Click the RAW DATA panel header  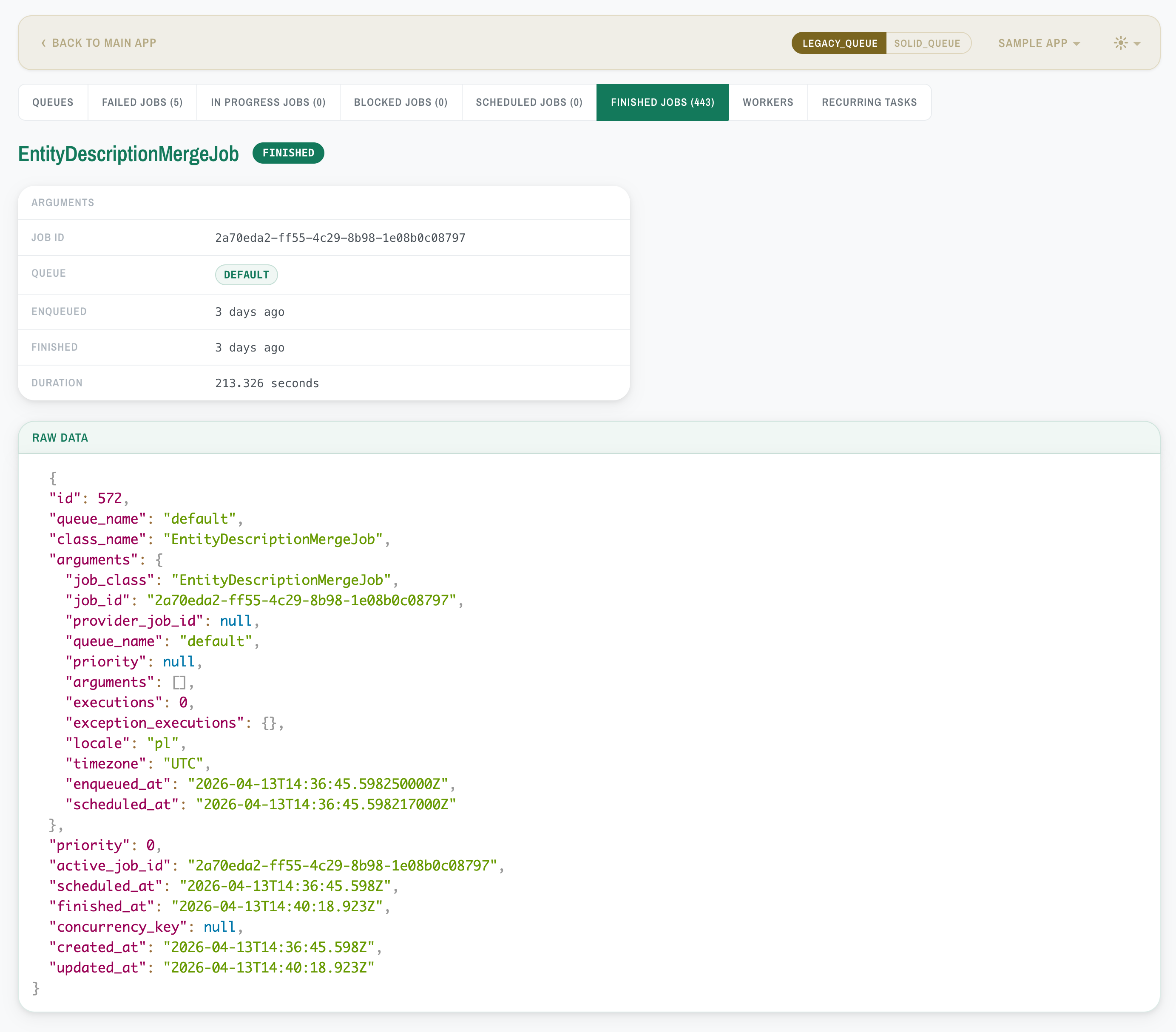[60, 438]
